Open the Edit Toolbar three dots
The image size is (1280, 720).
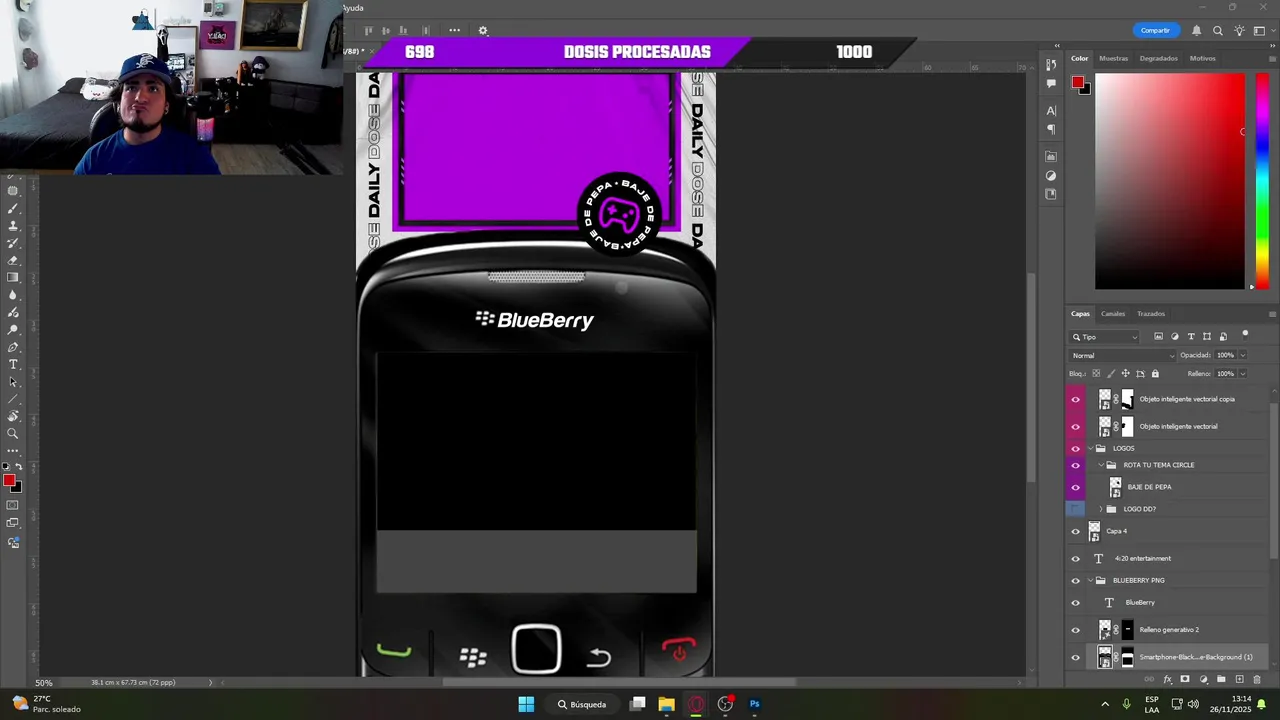[x=13, y=451]
